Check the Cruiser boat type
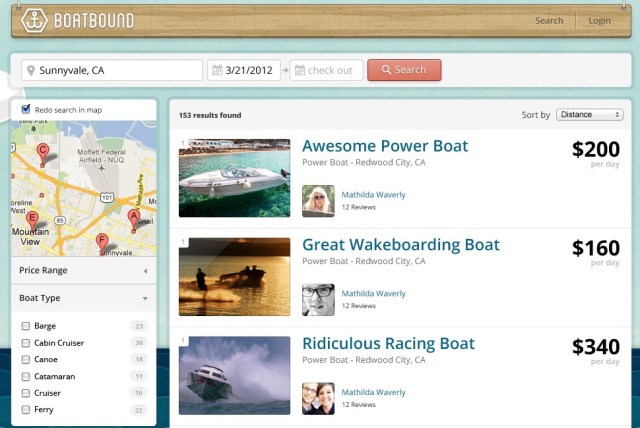This screenshot has width=640, height=428. 26,393
